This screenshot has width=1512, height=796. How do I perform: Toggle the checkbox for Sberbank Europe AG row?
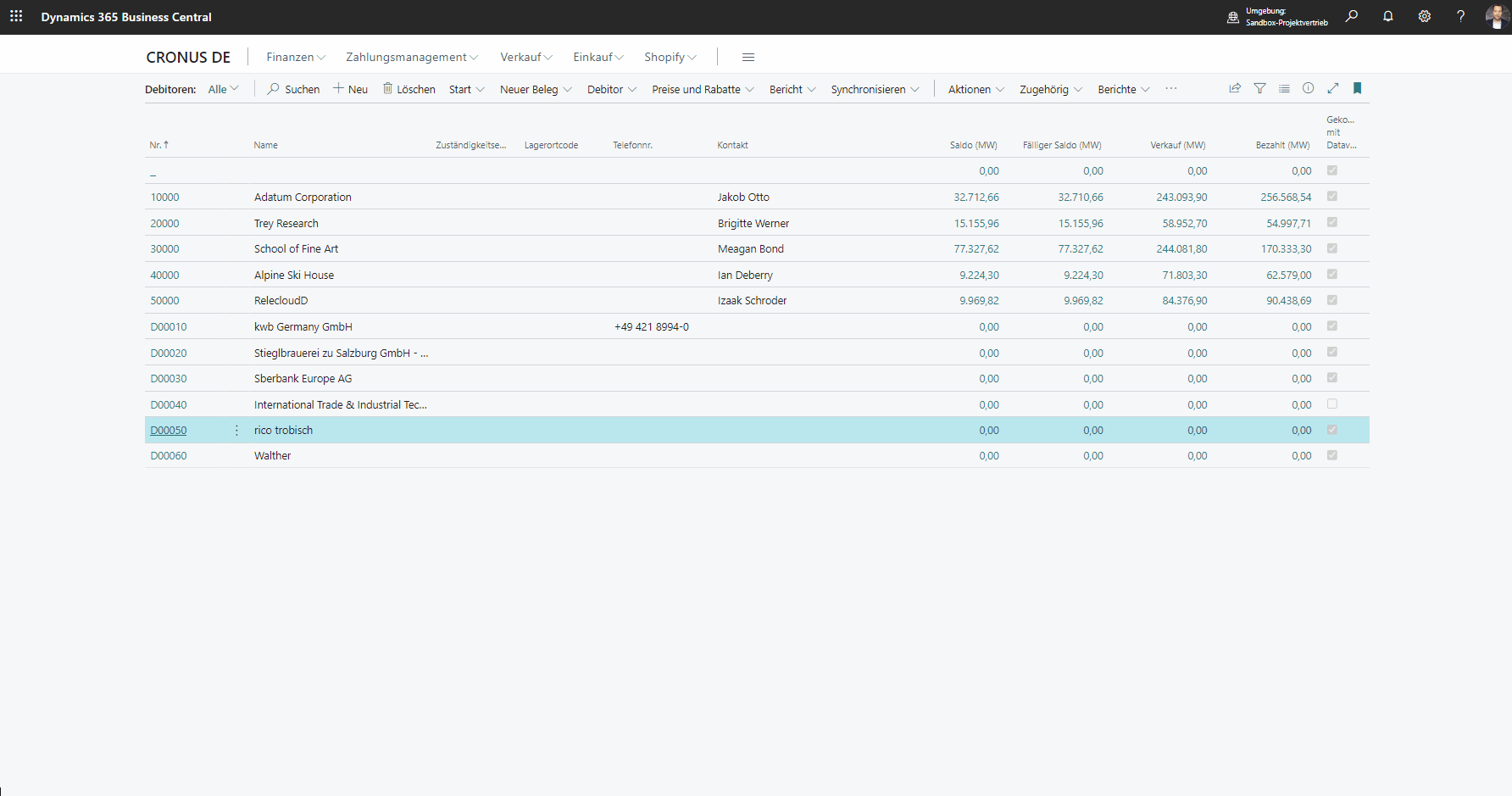[x=1332, y=378]
